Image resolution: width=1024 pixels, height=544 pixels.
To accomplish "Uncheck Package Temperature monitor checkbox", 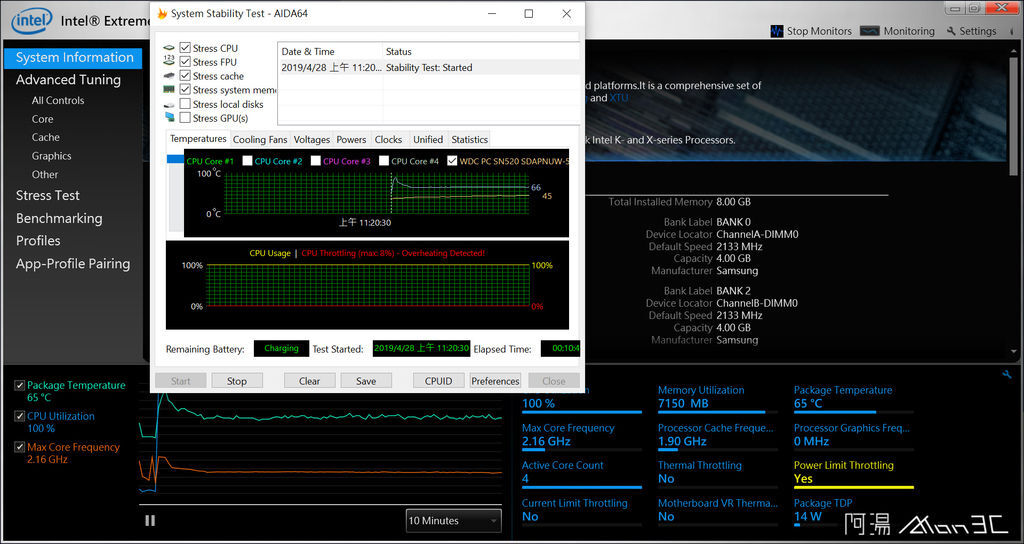I will [20, 385].
